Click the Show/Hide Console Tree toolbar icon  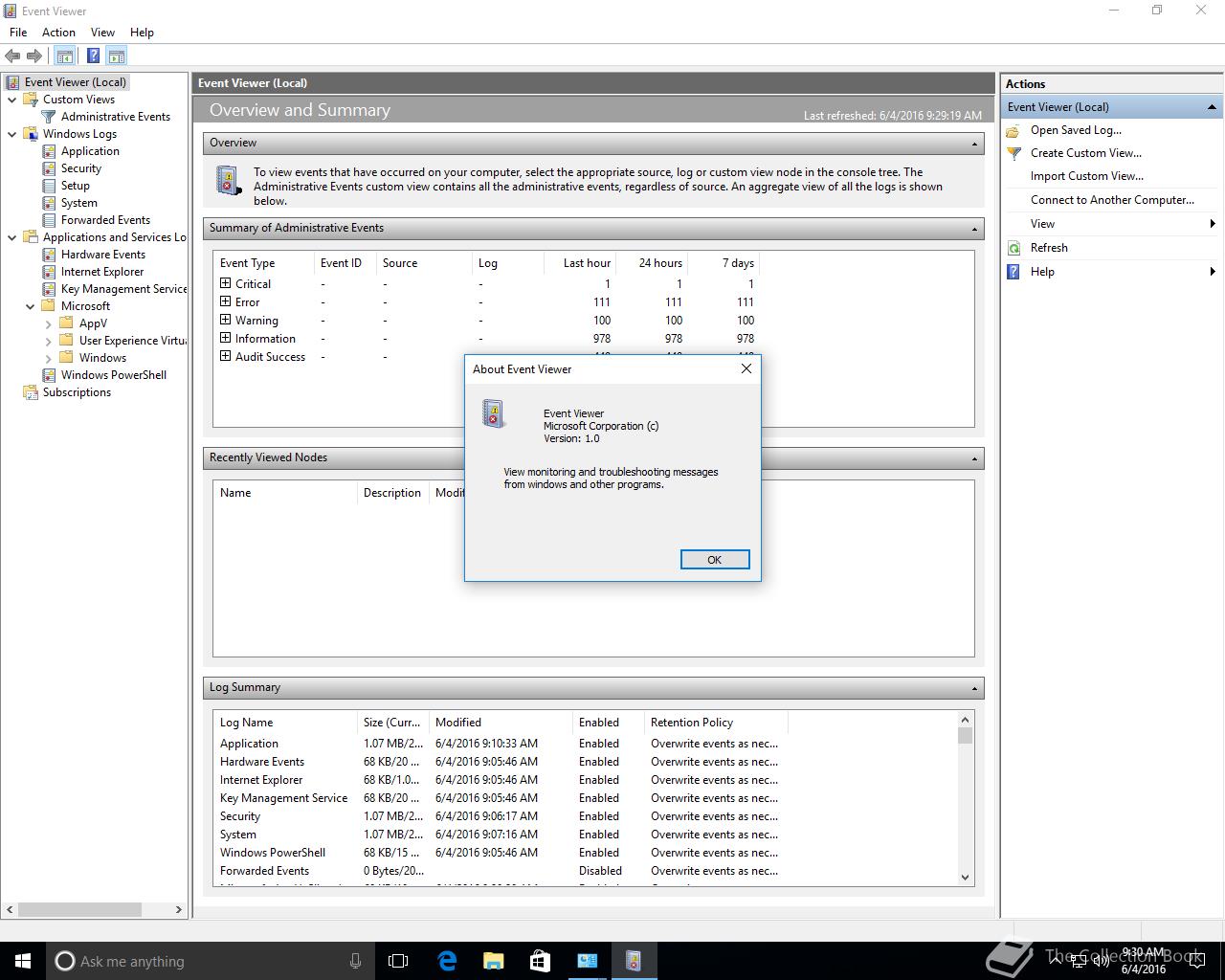point(65,56)
